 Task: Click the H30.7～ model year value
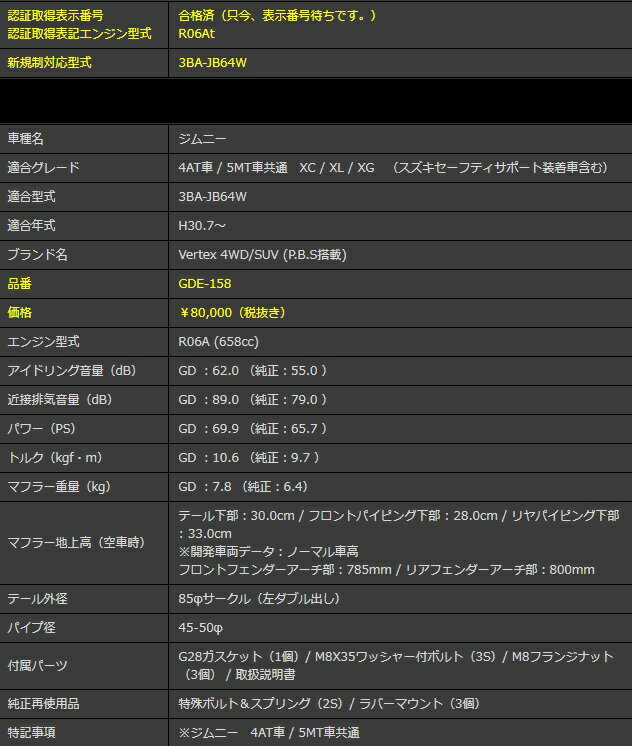(x=203, y=225)
